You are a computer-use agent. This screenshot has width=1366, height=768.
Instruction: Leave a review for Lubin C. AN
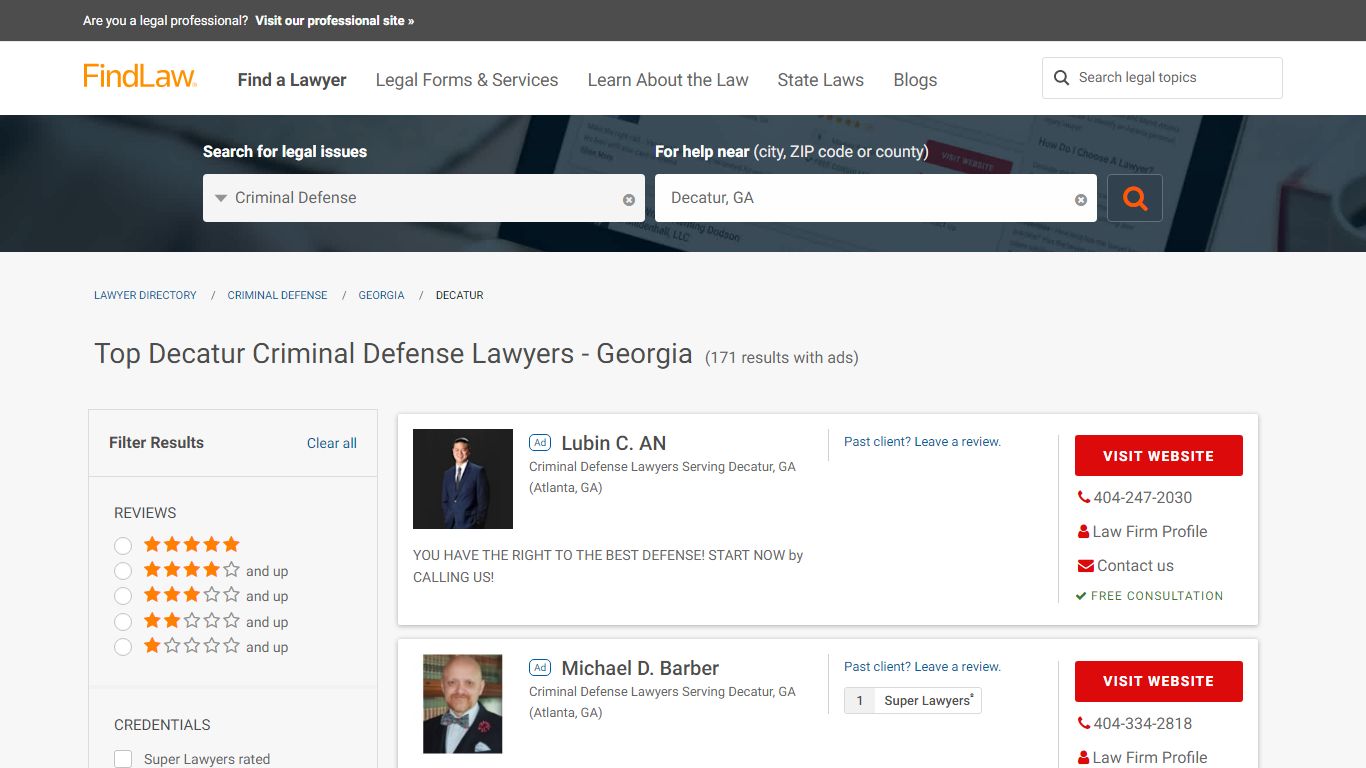(922, 441)
